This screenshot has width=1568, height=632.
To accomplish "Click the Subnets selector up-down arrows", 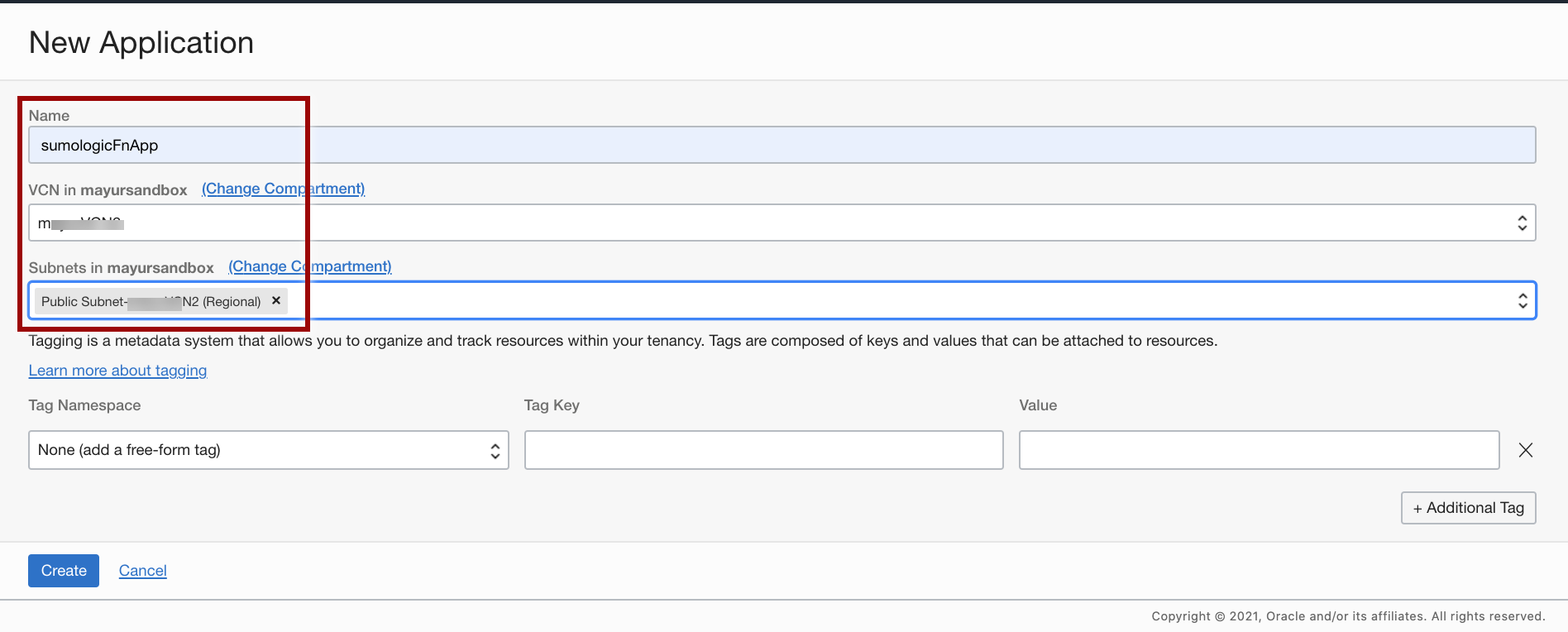I will 1522,301.
